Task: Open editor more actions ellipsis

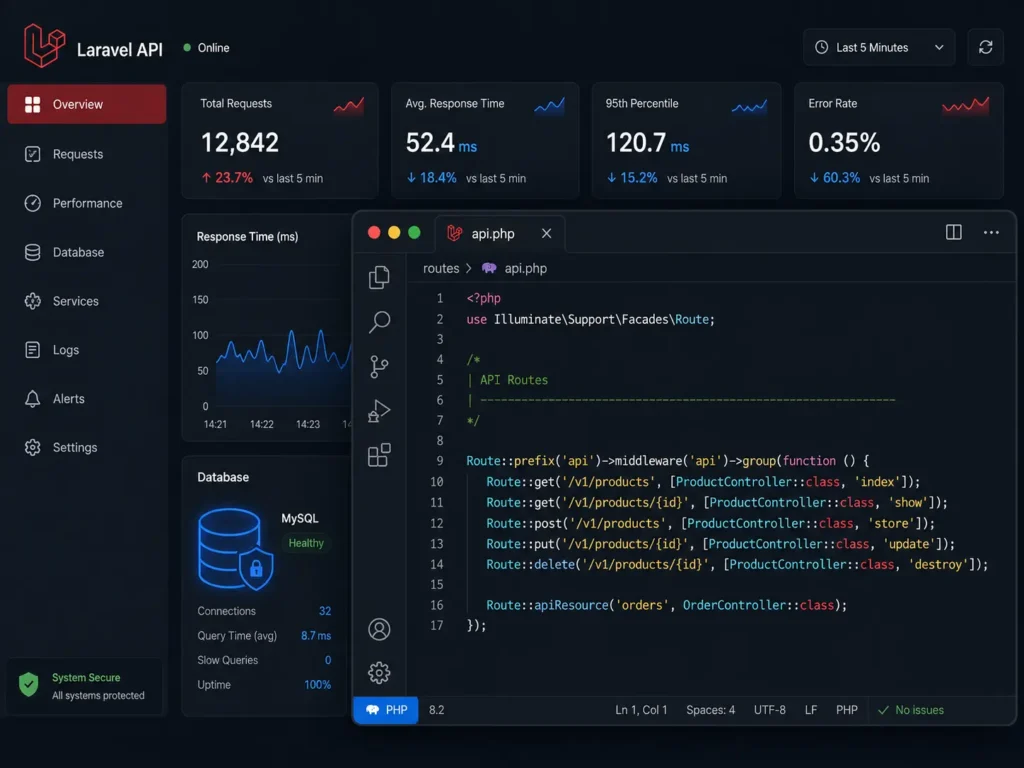Action: tap(991, 232)
